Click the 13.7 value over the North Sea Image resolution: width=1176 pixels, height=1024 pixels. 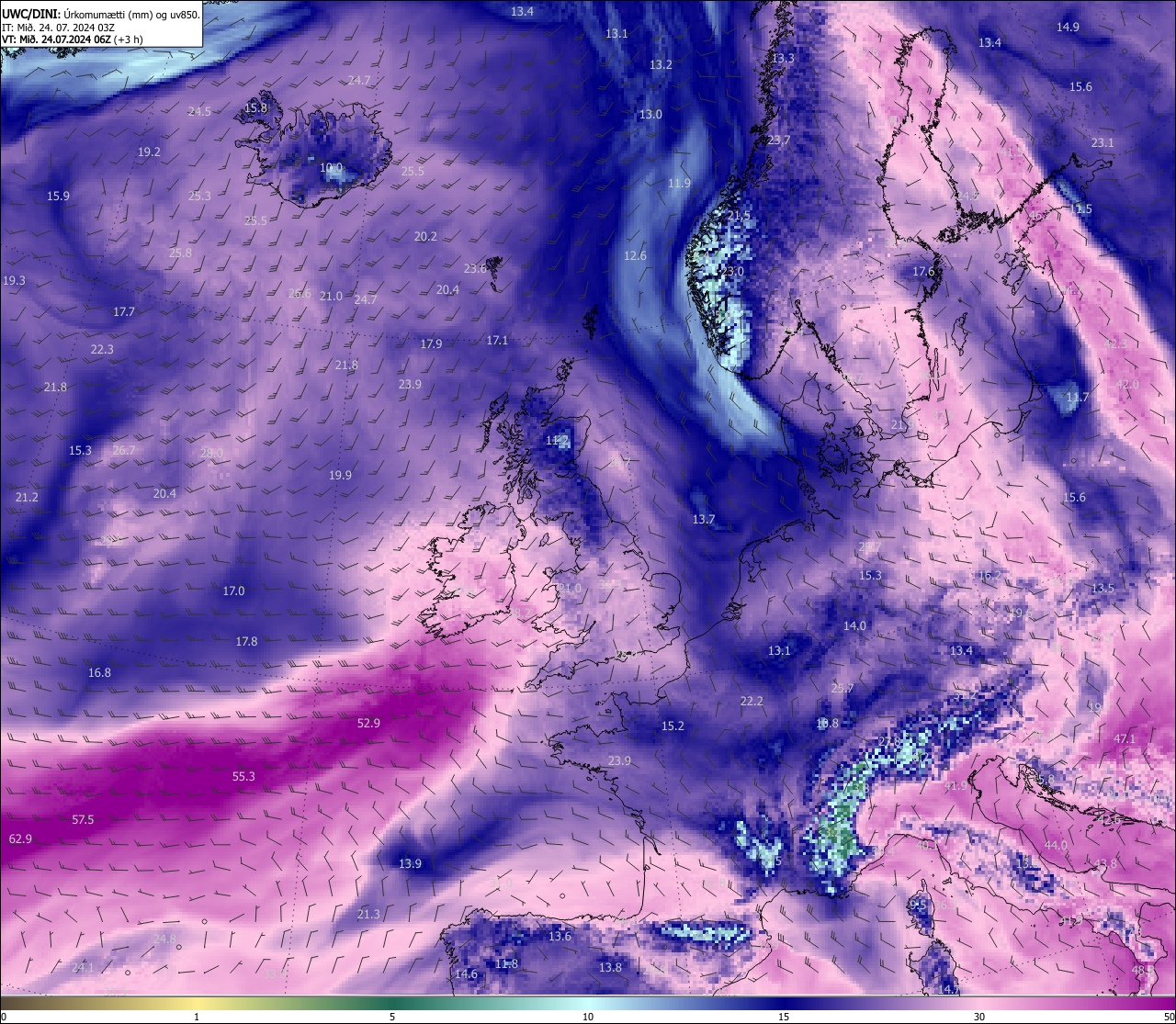(704, 519)
